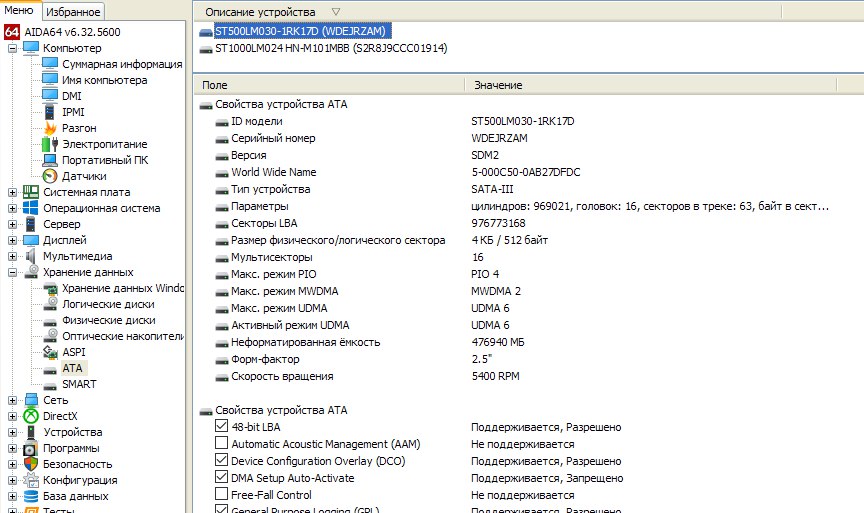Click the Системная плата motherboard icon
This screenshot has width=864, height=513.
point(31,192)
